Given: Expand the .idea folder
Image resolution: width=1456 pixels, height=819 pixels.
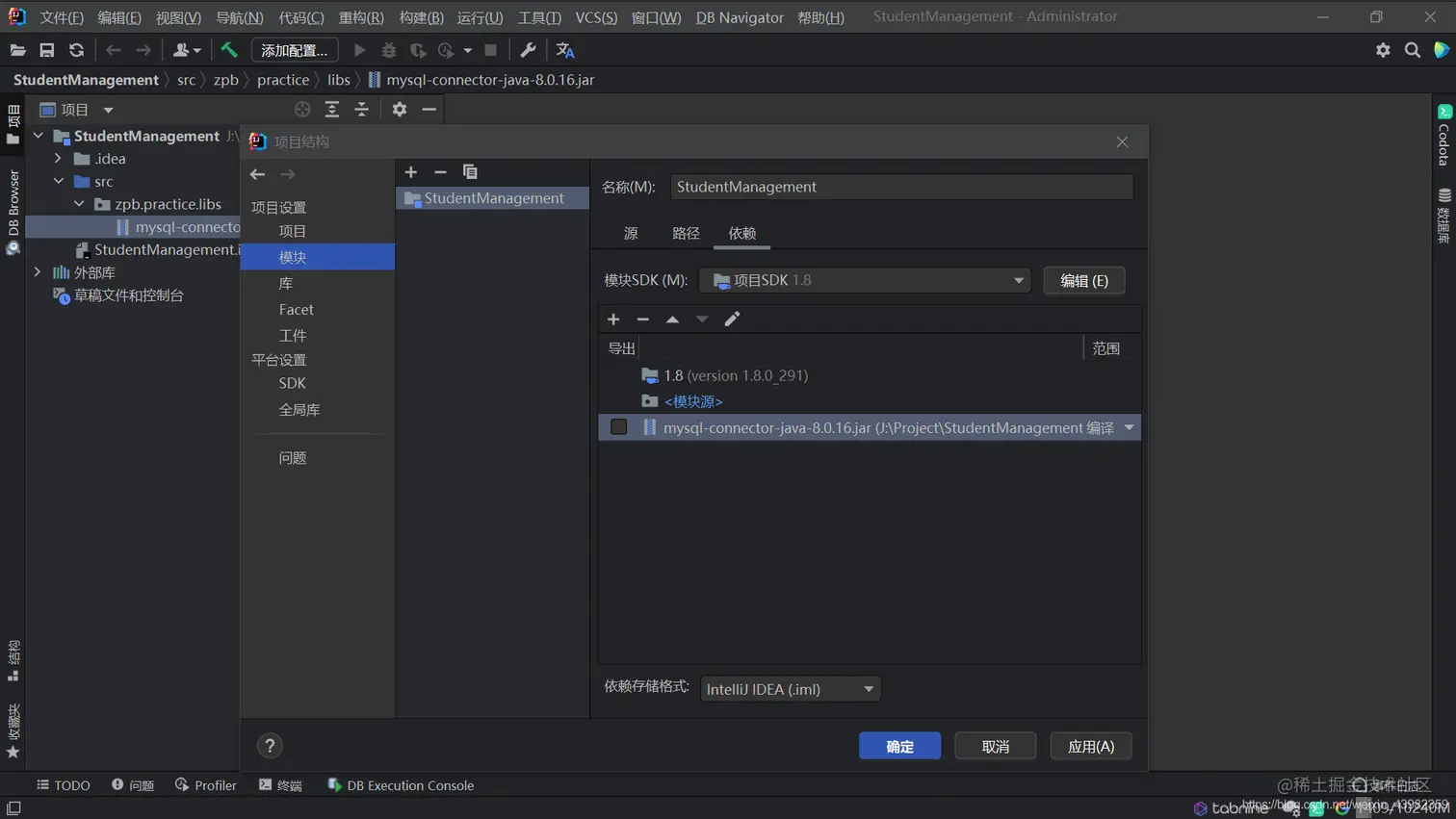Looking at the screenshot, I should 58,159.
